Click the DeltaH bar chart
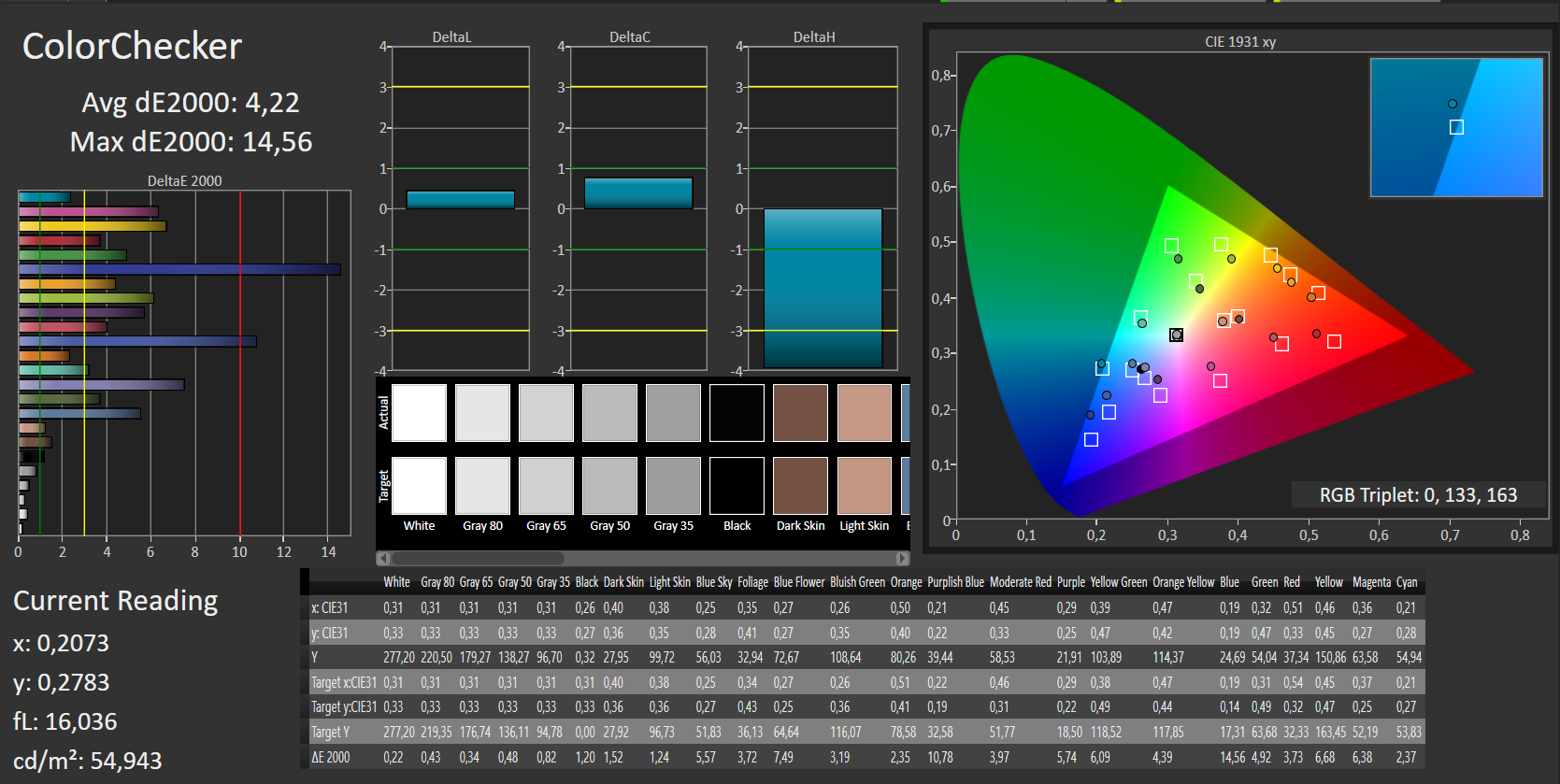The image size is (1560, 784). [x=823, y=288]
